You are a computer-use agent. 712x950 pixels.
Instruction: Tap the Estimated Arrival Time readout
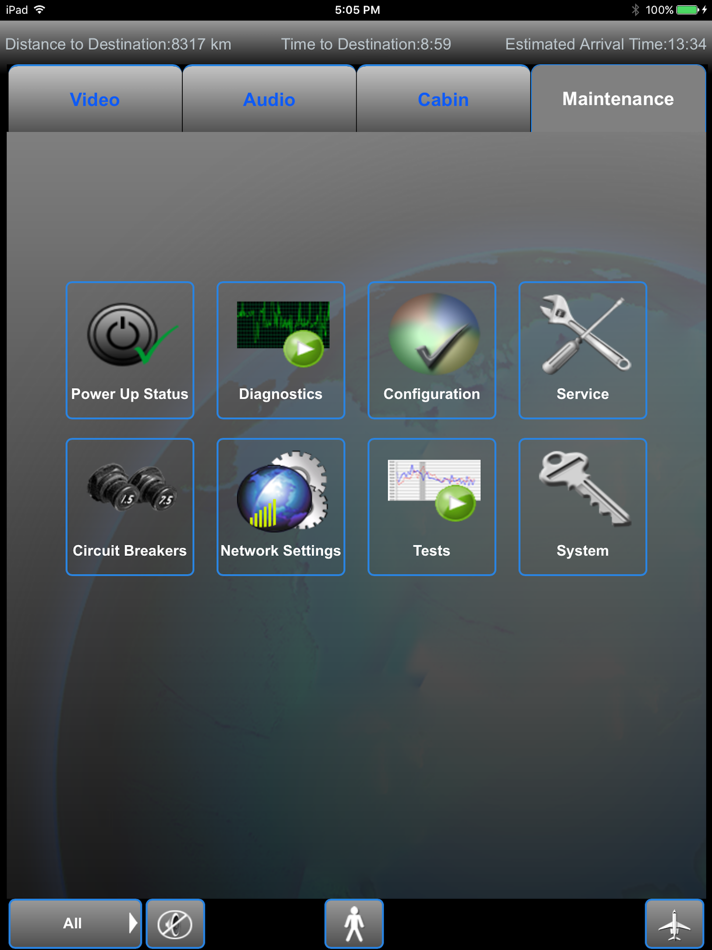pos(605,44)
